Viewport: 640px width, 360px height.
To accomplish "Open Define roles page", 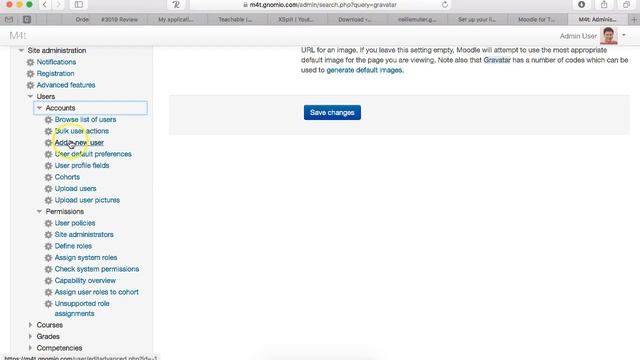I will (73, 246).
